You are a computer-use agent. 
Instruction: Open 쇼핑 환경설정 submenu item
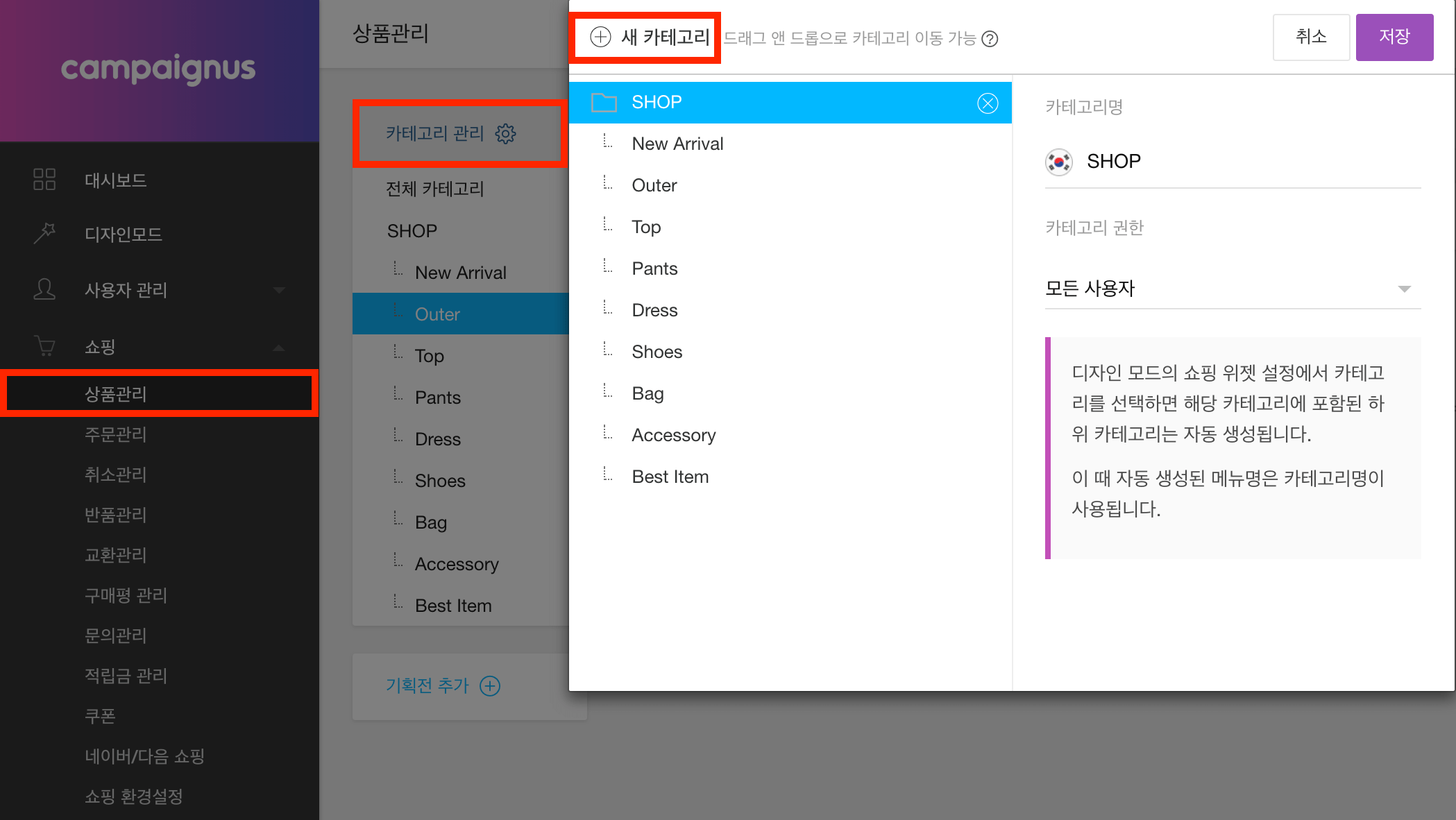coord(134,796)
